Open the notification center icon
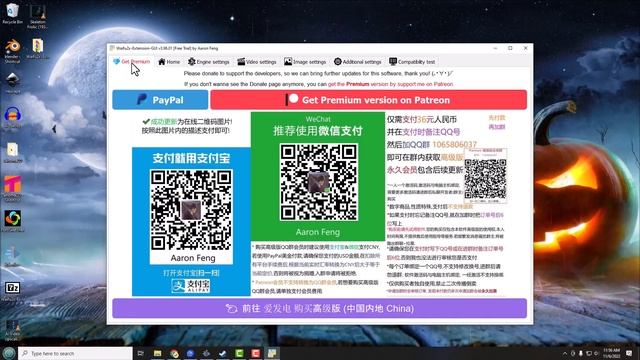 tap(629, 353)
